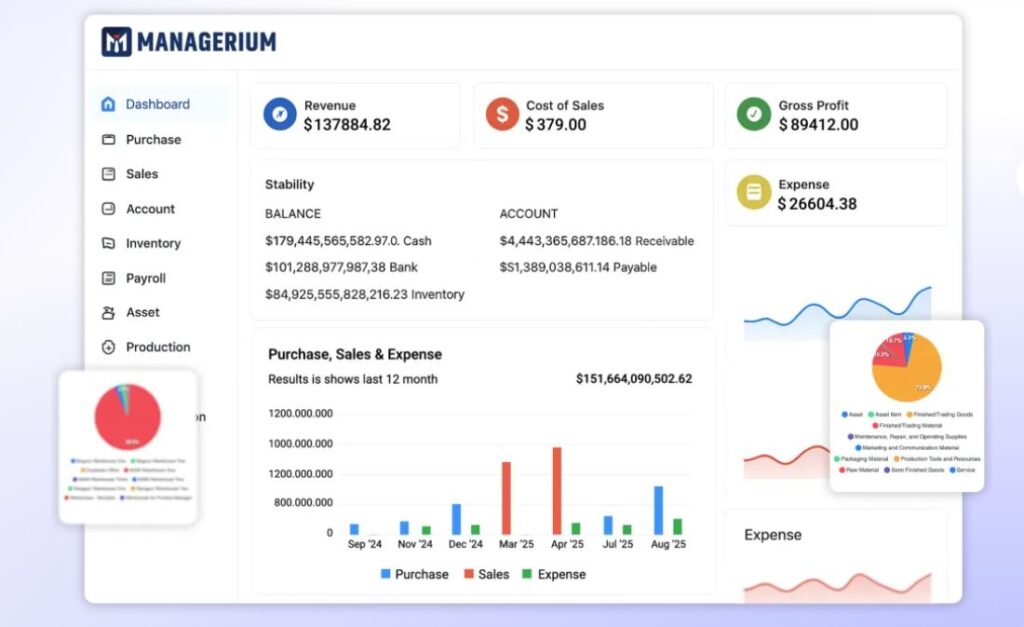Screen dimensions: 1024x627
Task: Click the blue Revenue compass icon
Action: coord(280,114)
